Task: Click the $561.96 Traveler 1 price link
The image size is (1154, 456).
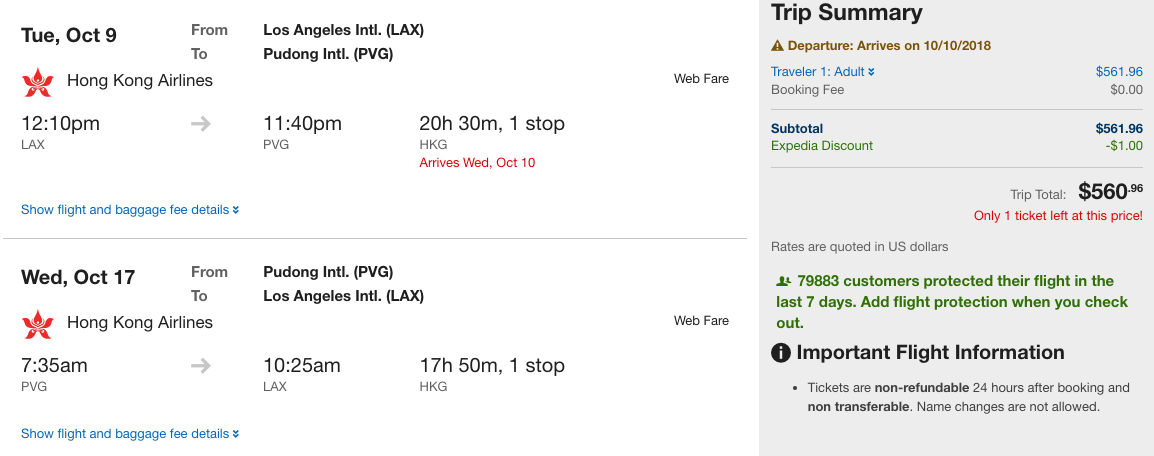Action: (1119, 72)
